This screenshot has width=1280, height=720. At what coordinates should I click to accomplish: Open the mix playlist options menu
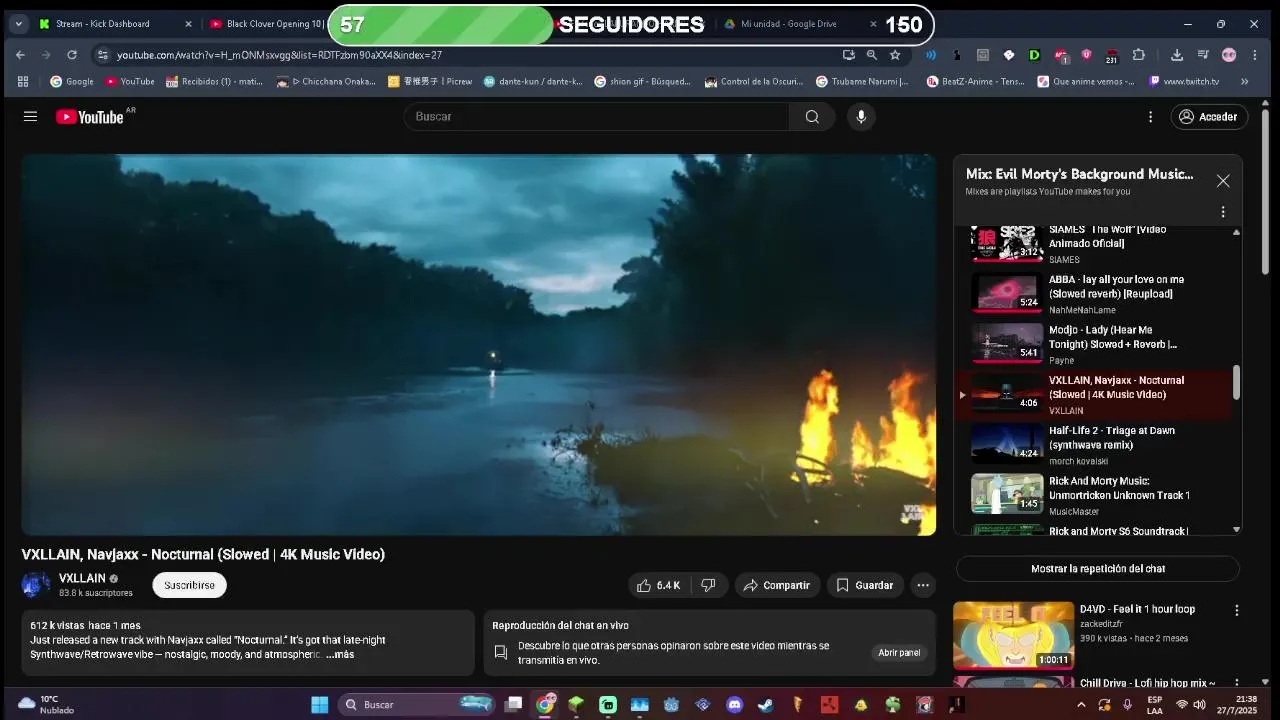(1222, 212)
